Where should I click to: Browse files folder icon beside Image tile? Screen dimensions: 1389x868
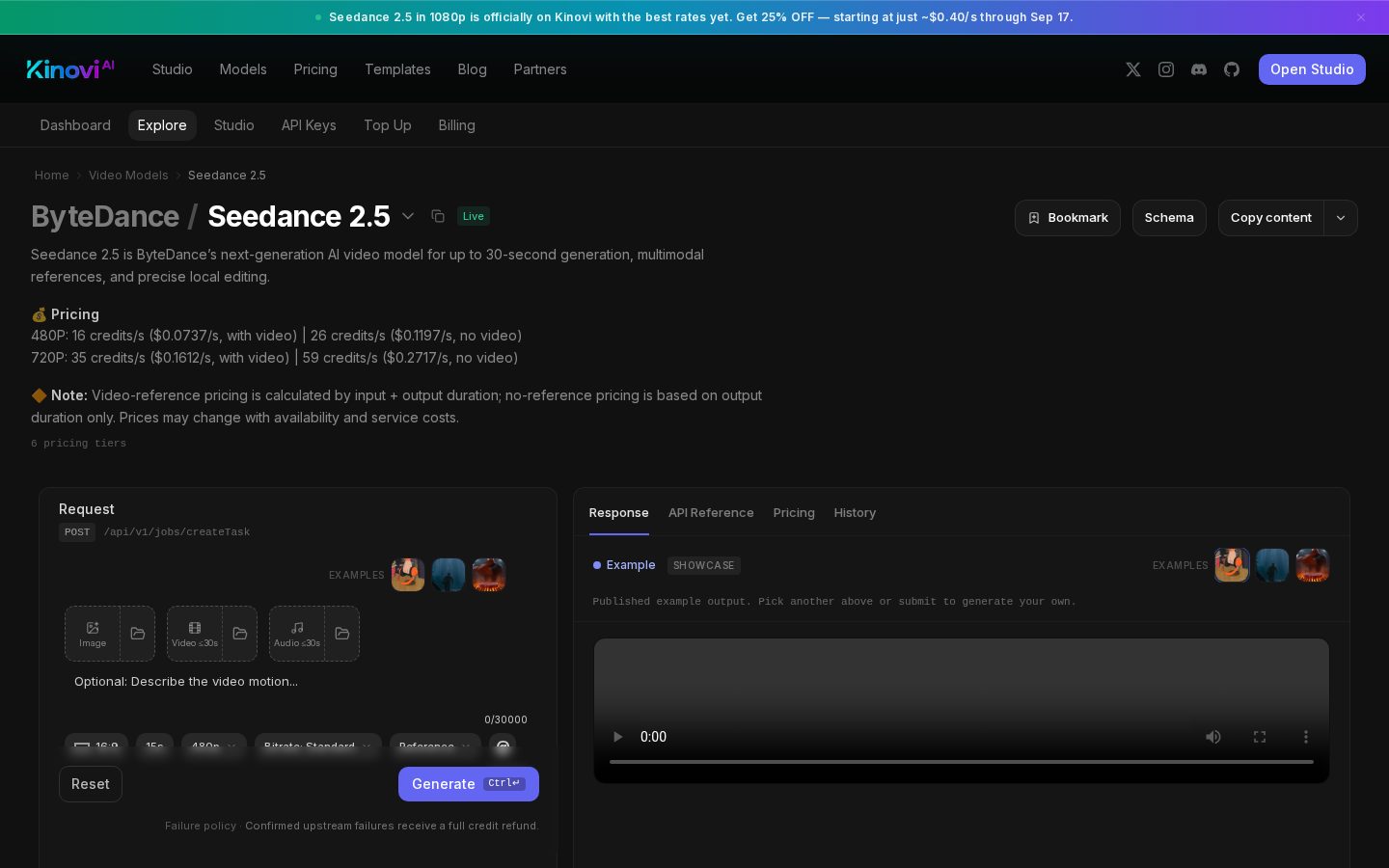click(138, 634)
